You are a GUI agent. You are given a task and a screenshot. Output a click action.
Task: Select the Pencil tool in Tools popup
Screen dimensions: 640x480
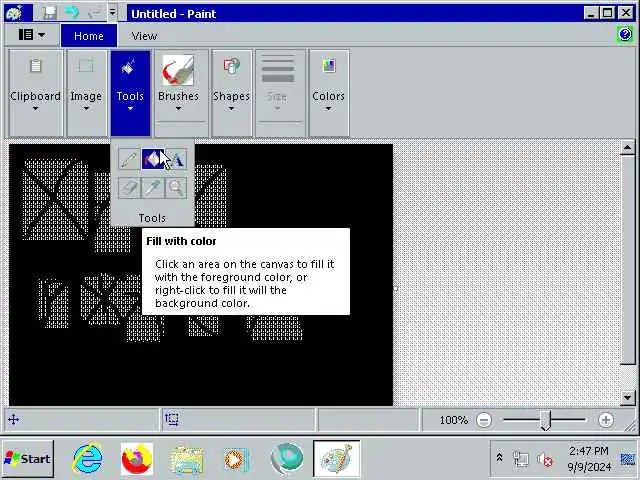pos(129,159)
